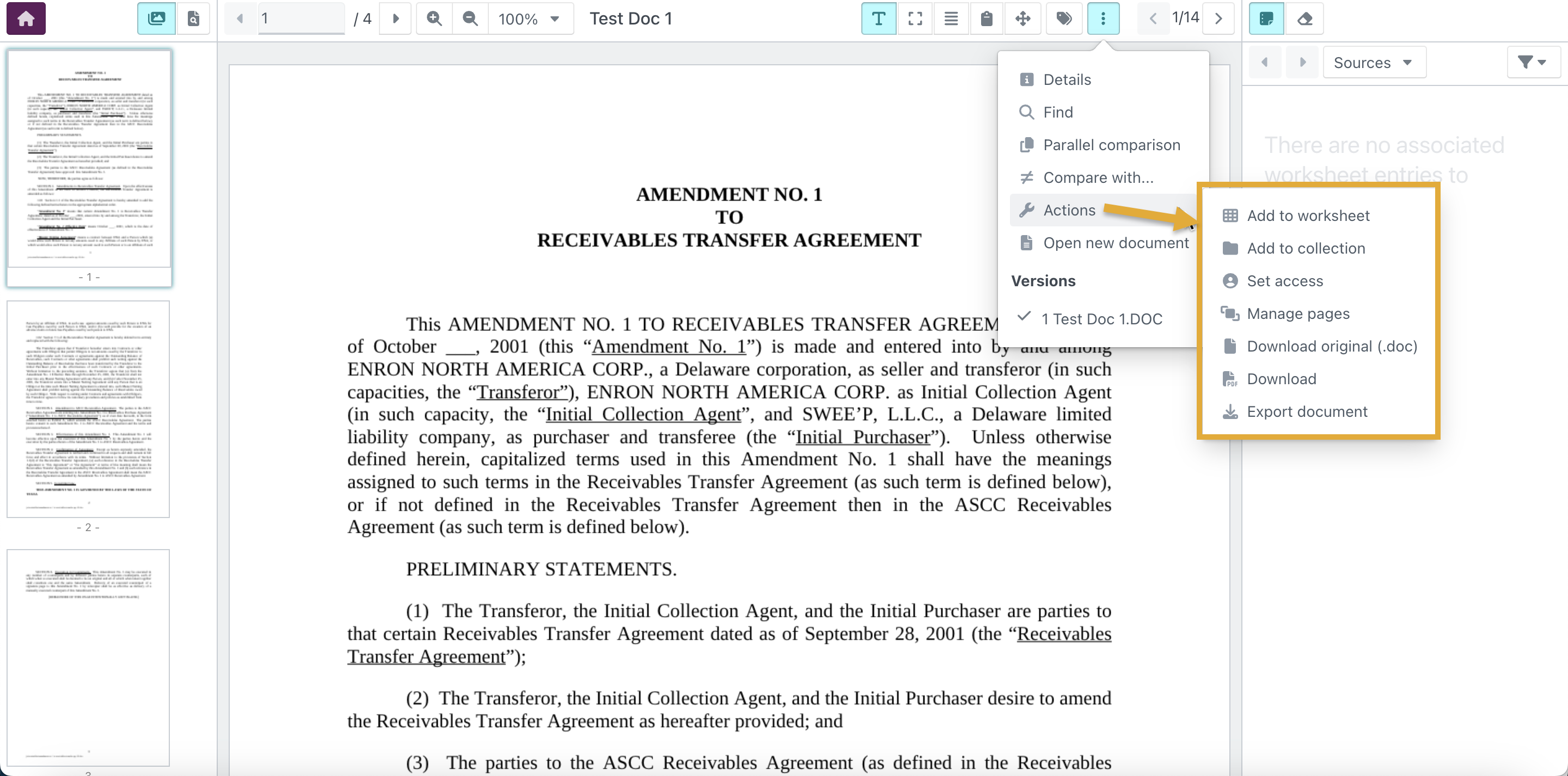Toggle the text selection T tool
The height and width of the screenshot is (776, 1568).
point(878,19)
